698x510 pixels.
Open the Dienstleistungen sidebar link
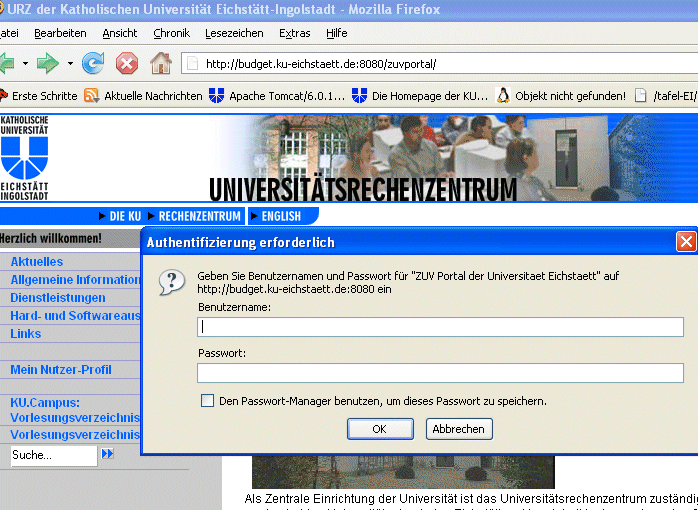pos(58,297)
